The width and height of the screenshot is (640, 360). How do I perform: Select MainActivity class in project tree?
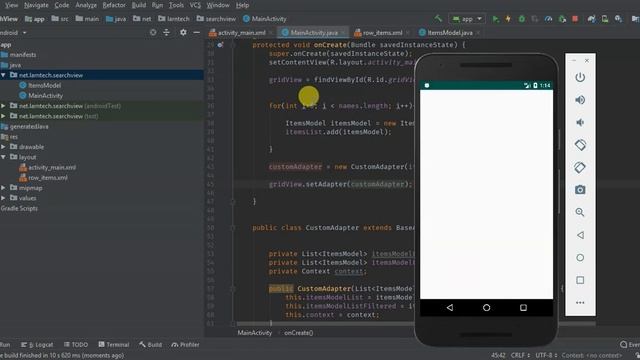pyautogui.click(x=41, y=96)
